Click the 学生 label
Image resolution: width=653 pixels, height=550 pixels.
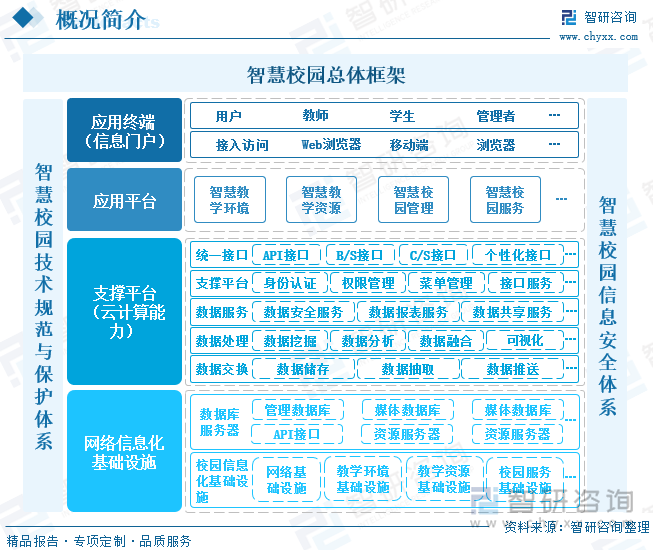click(x=402, y=116)
